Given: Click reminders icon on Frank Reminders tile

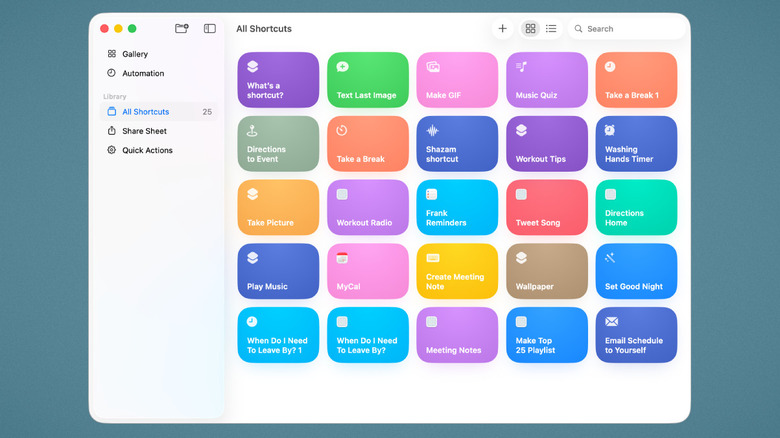Looking at the screenshot, I should (431, 194).
